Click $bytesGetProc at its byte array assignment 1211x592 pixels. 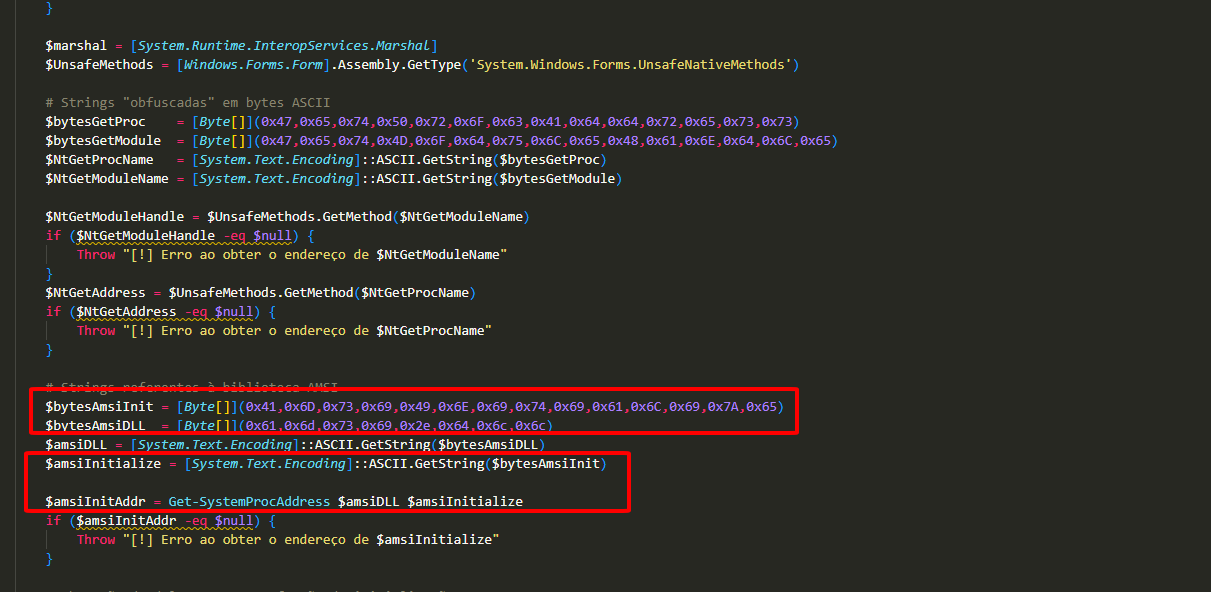point(95,122)
